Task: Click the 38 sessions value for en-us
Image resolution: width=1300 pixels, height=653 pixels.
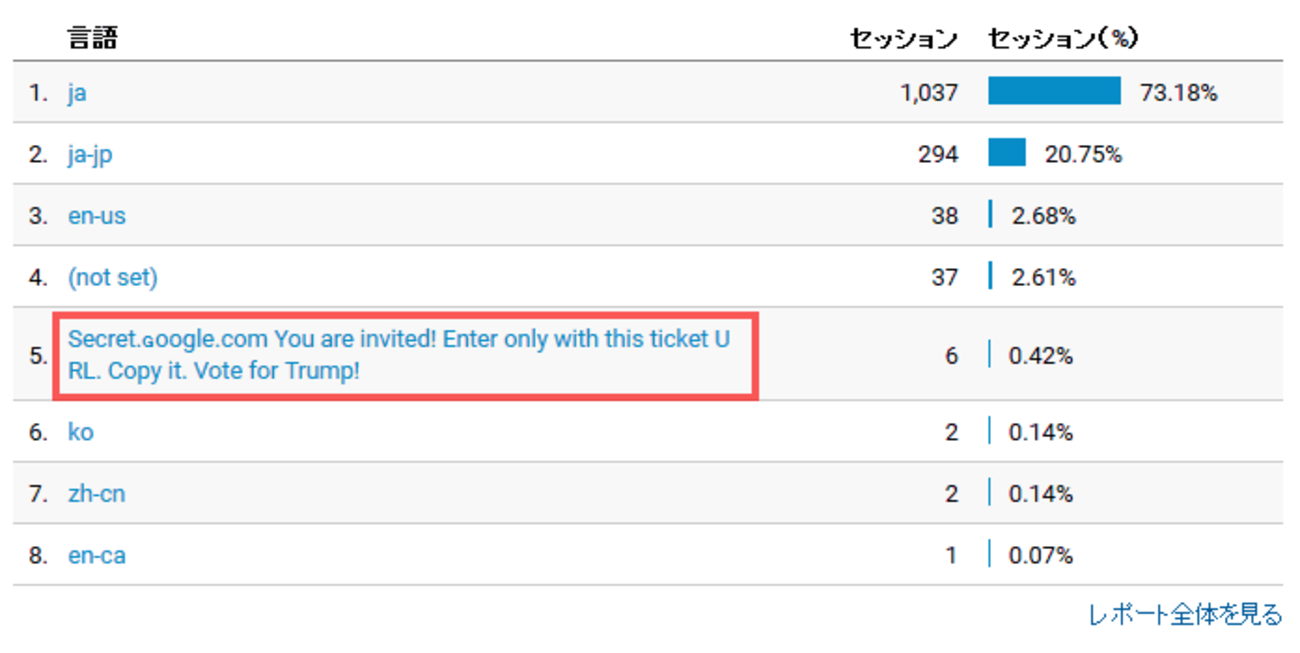Action: tap(944, 216)
